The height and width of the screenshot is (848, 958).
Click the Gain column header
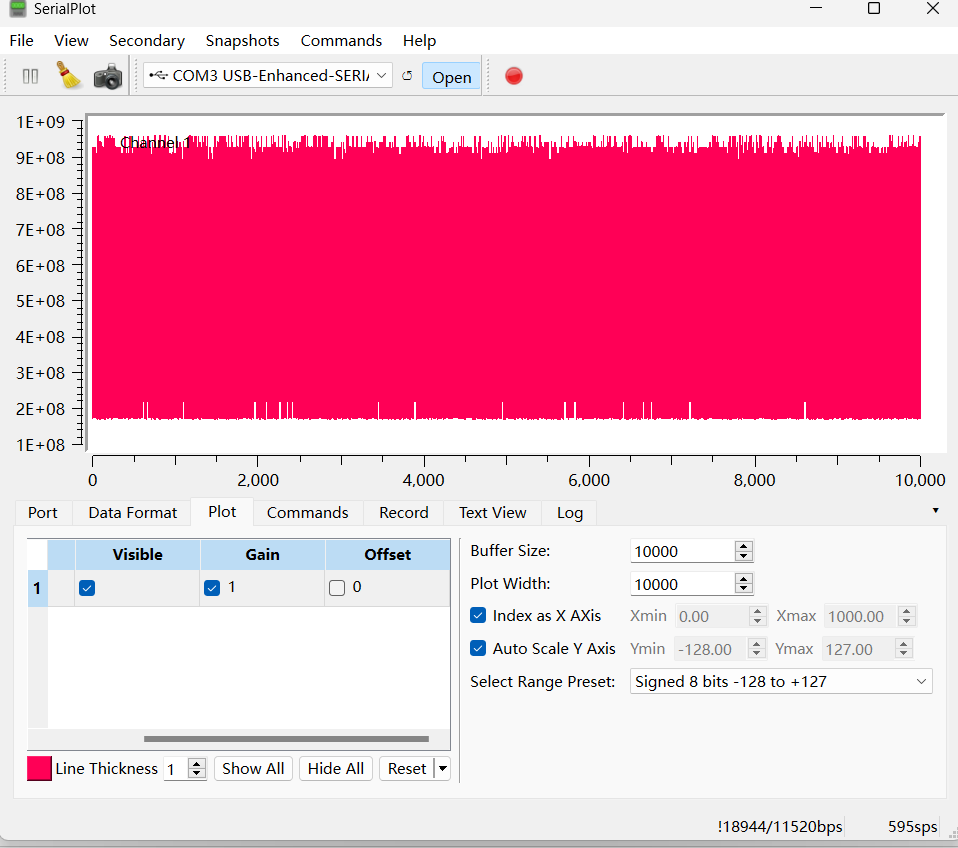click(x=263, y=555)
